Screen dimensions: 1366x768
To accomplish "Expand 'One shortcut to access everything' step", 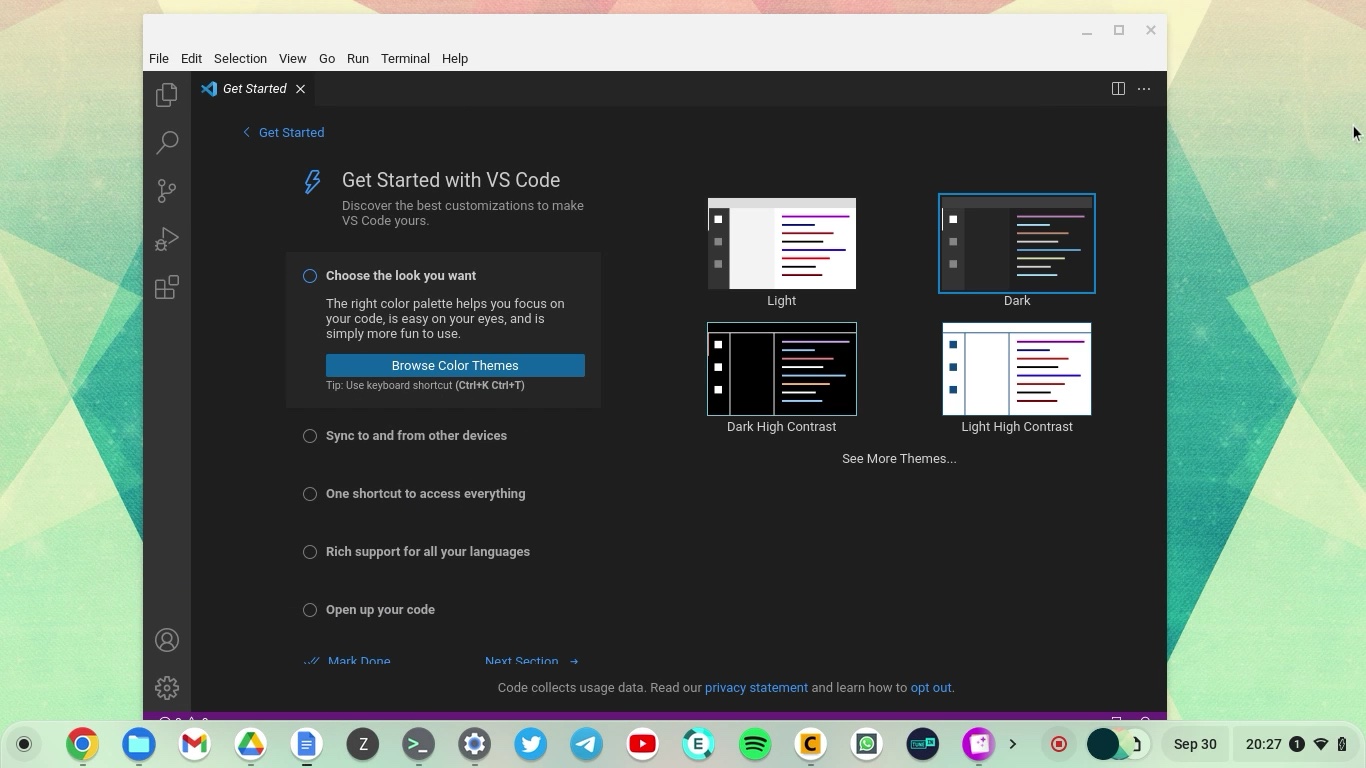I will [x=425, y=494].
